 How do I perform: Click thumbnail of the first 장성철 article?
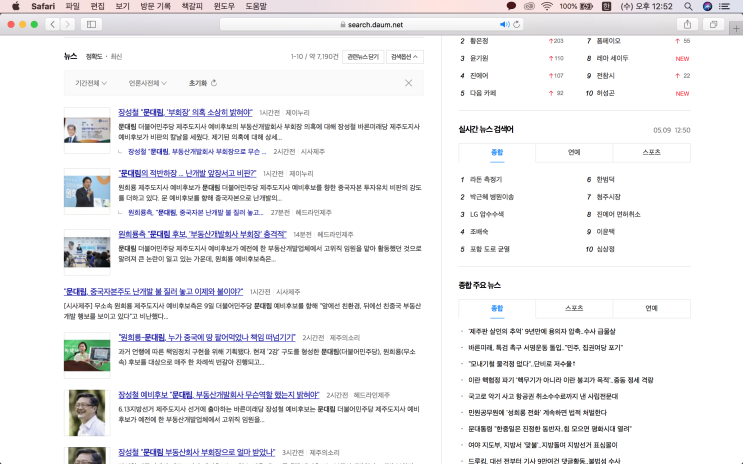tap(87, 130)
